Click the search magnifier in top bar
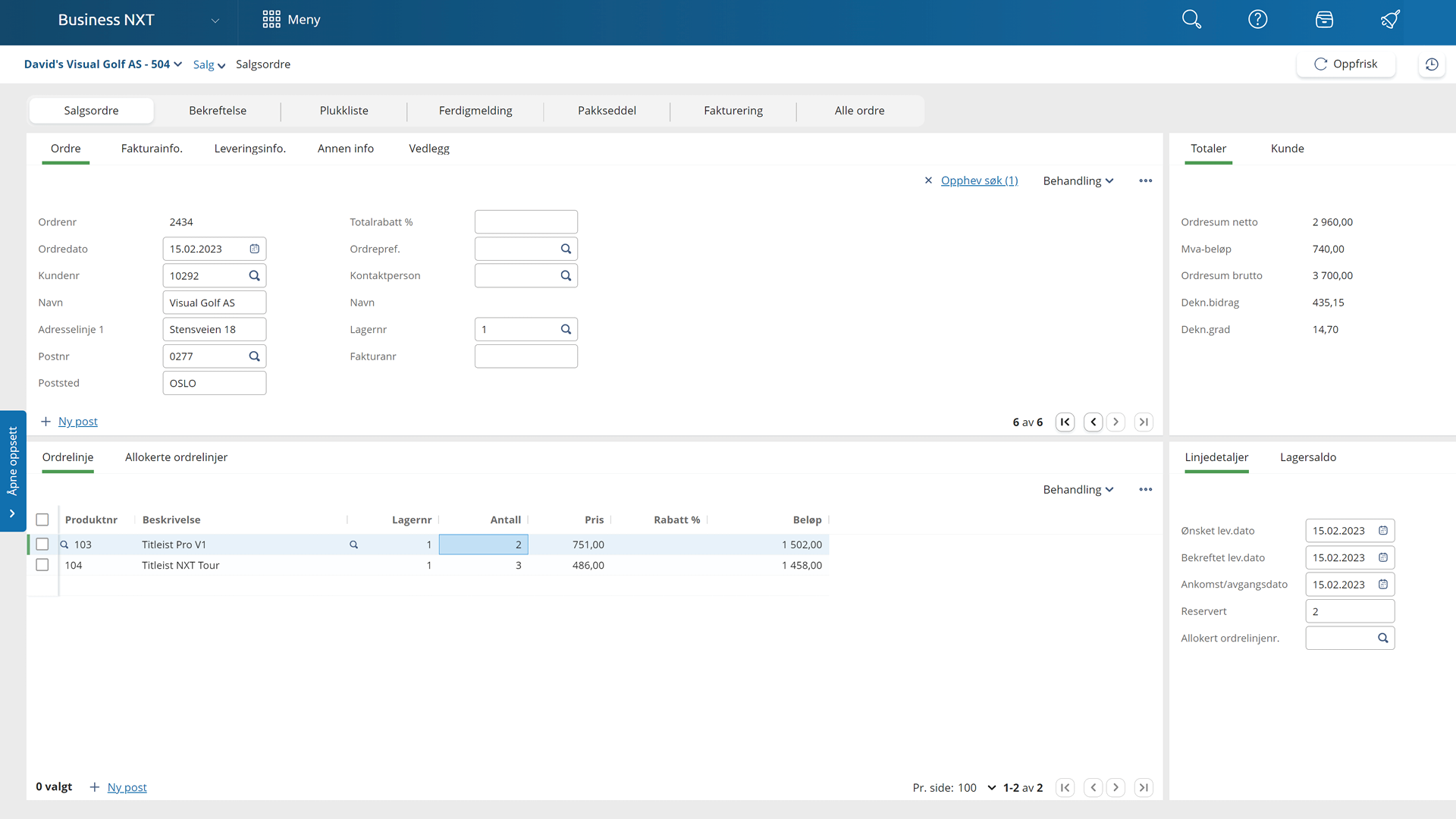 tap(1191, 20)
